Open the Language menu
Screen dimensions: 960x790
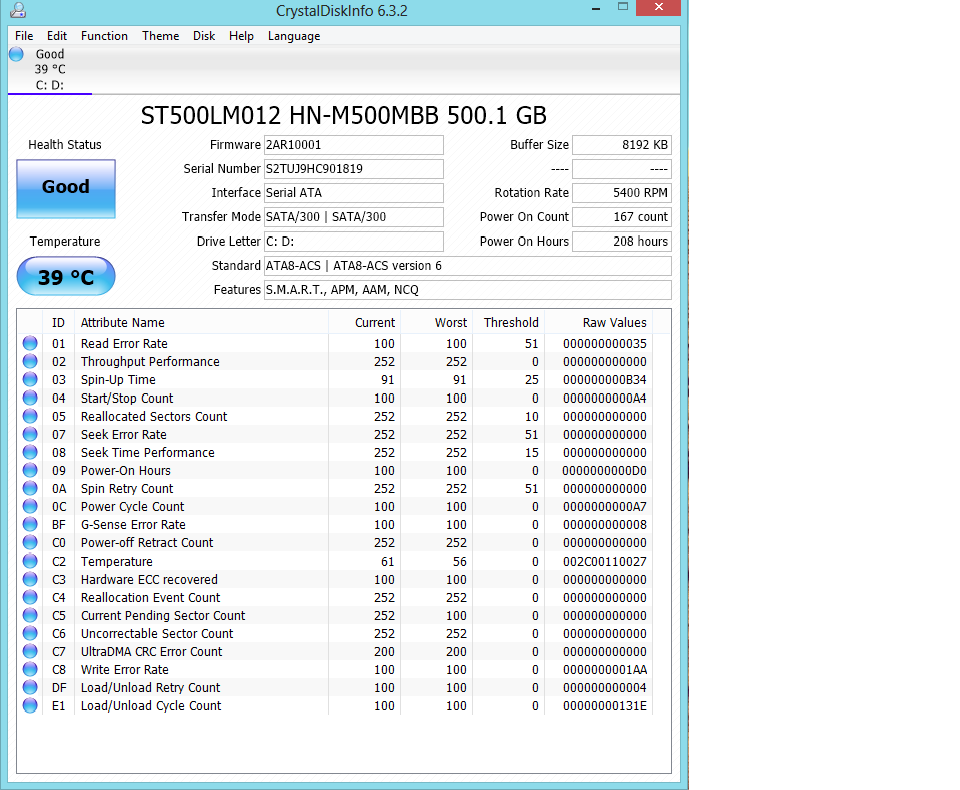294,36
